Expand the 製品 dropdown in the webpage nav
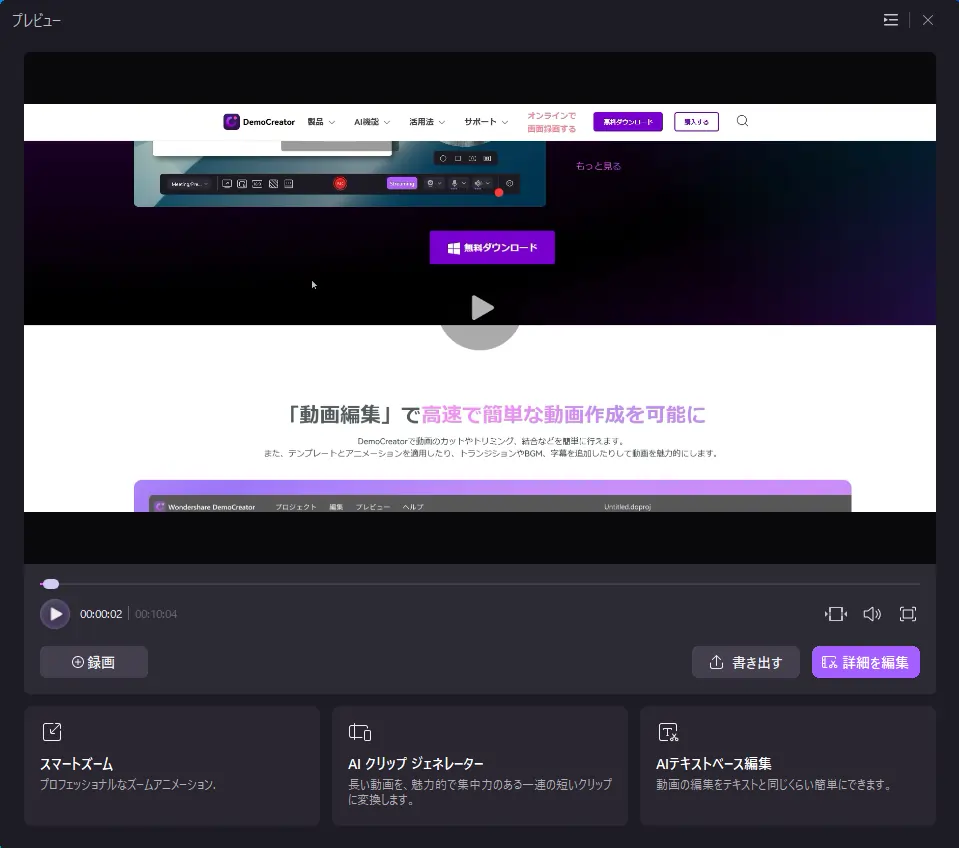 321,122
